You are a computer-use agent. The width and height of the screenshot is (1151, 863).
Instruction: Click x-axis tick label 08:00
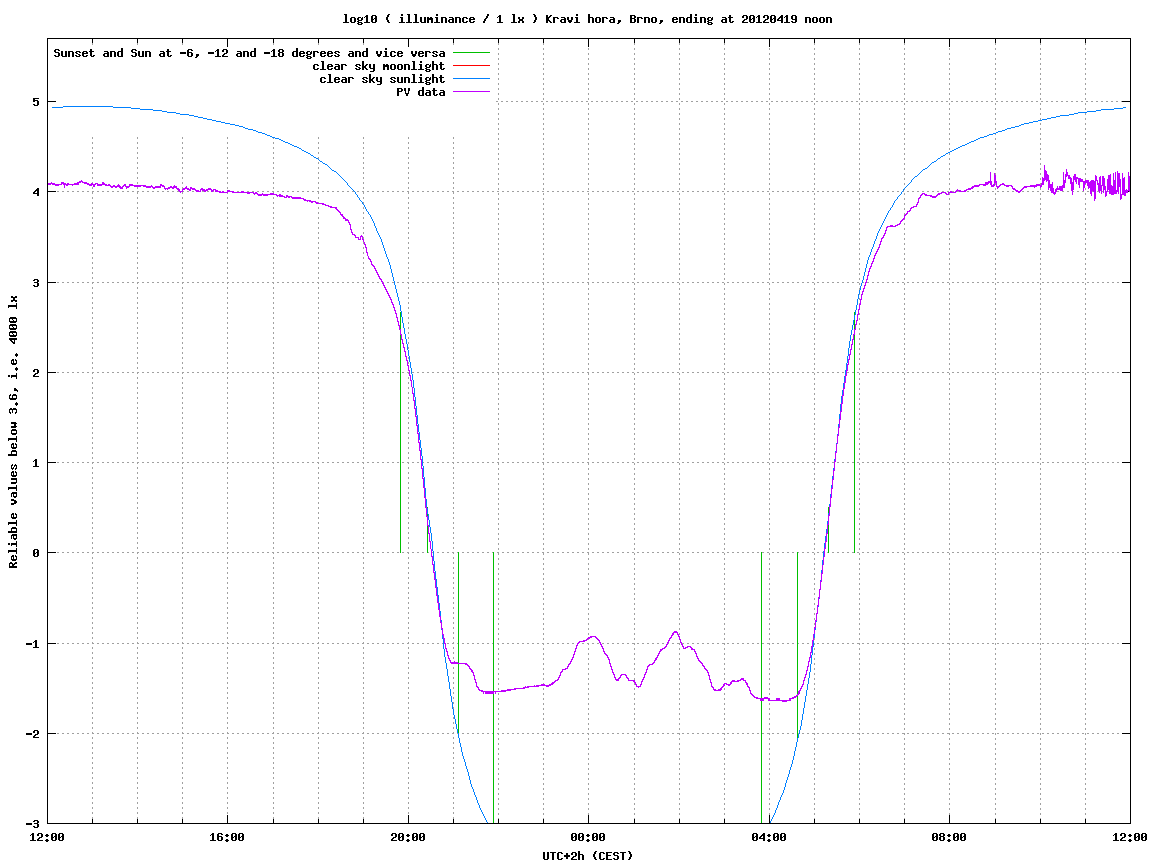point(950,837)
